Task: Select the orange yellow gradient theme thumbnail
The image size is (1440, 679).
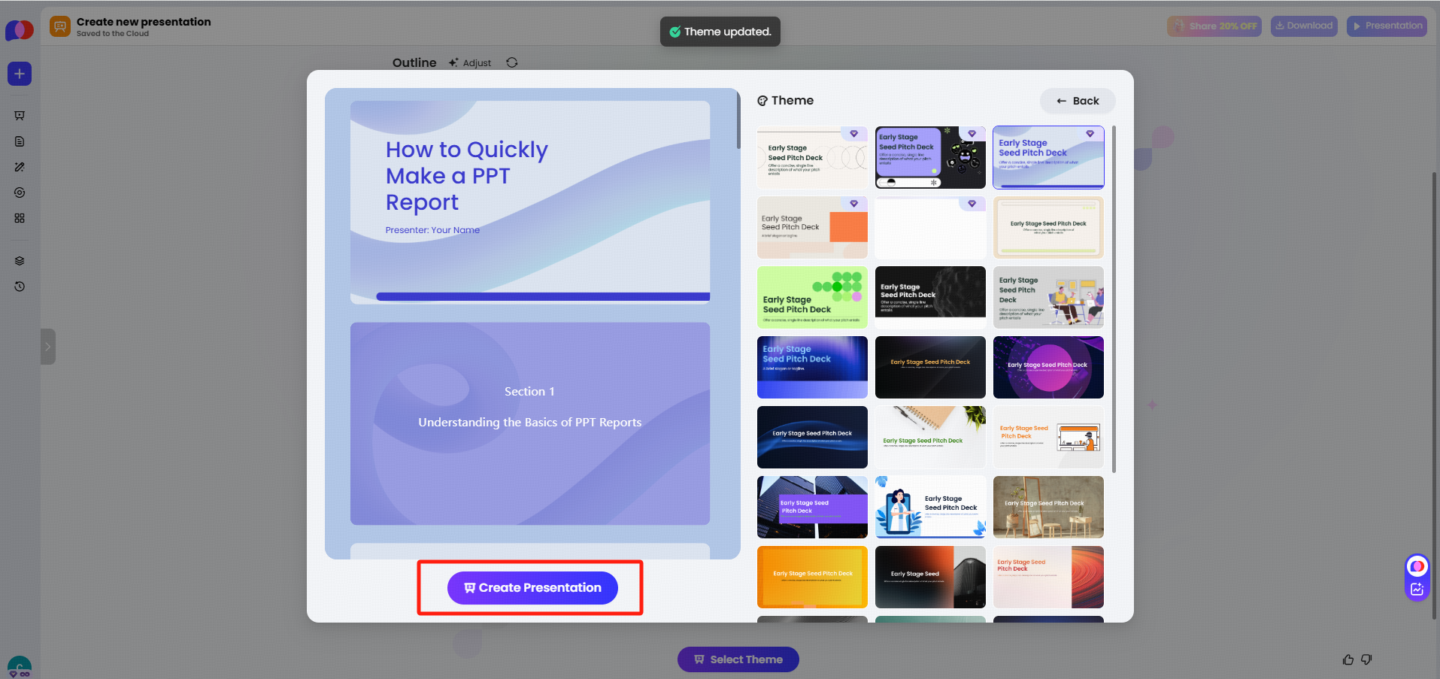Action: click(812, 577)
